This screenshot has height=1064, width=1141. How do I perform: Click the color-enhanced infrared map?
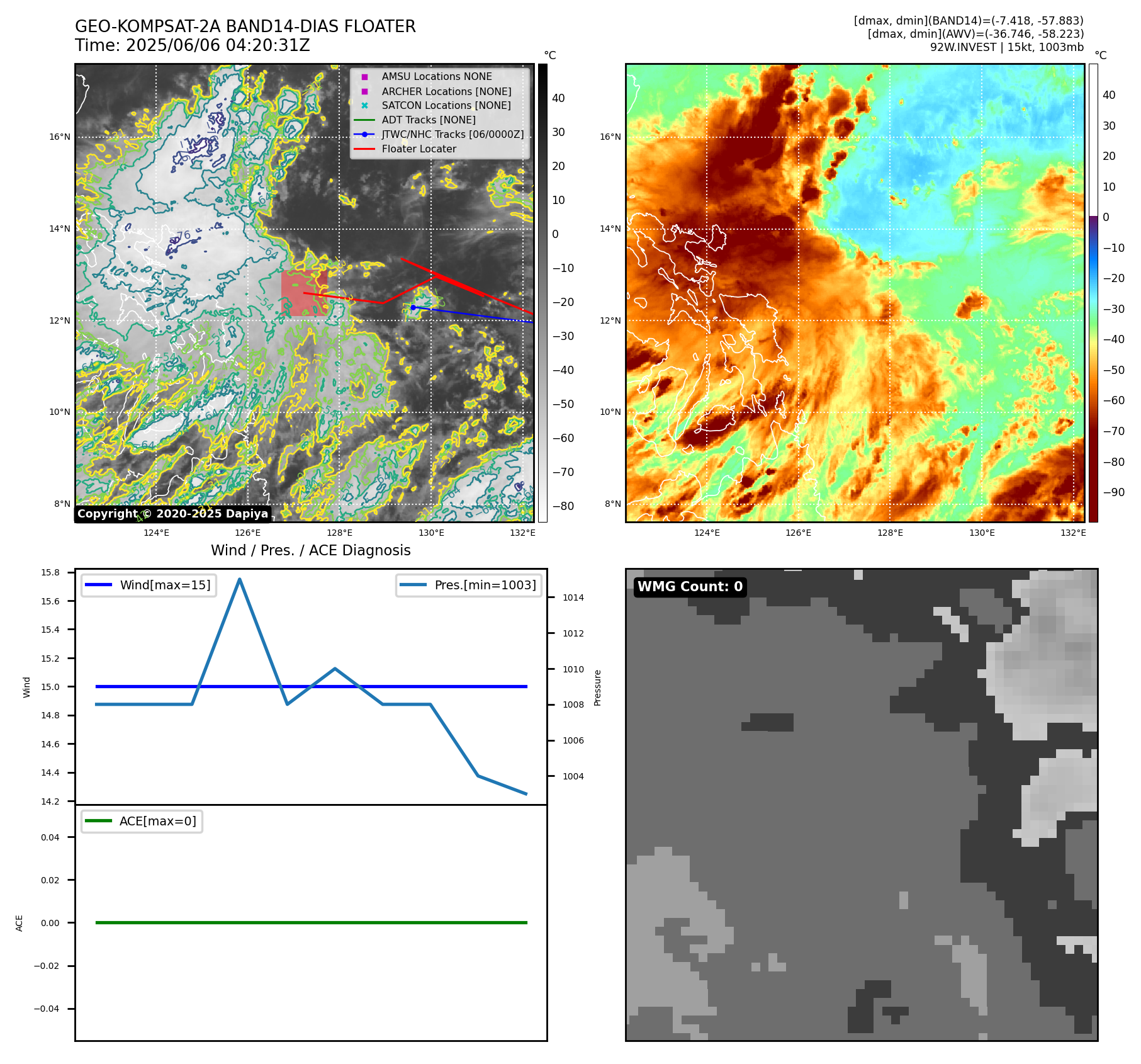click(855, 293)
